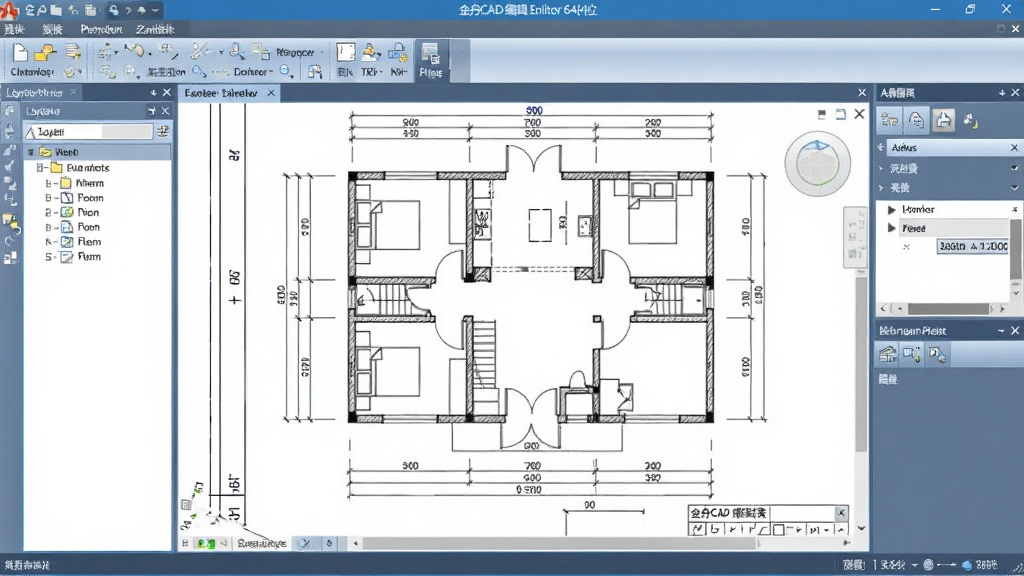Click the thermometer-style icon in the lower-right panel toolbar

coord(912,354)
